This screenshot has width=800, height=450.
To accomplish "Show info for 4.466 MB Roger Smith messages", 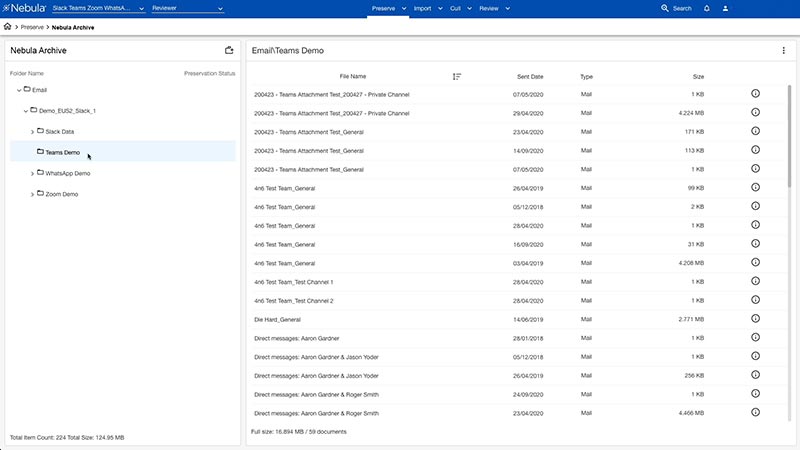I will (756, 412).
